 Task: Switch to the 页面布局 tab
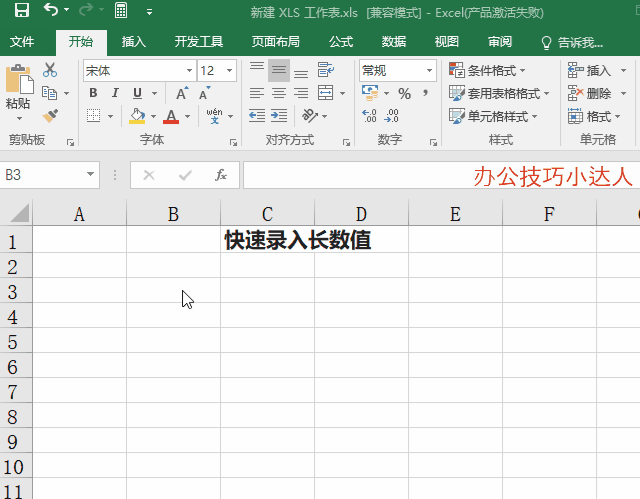pos(276,42)
